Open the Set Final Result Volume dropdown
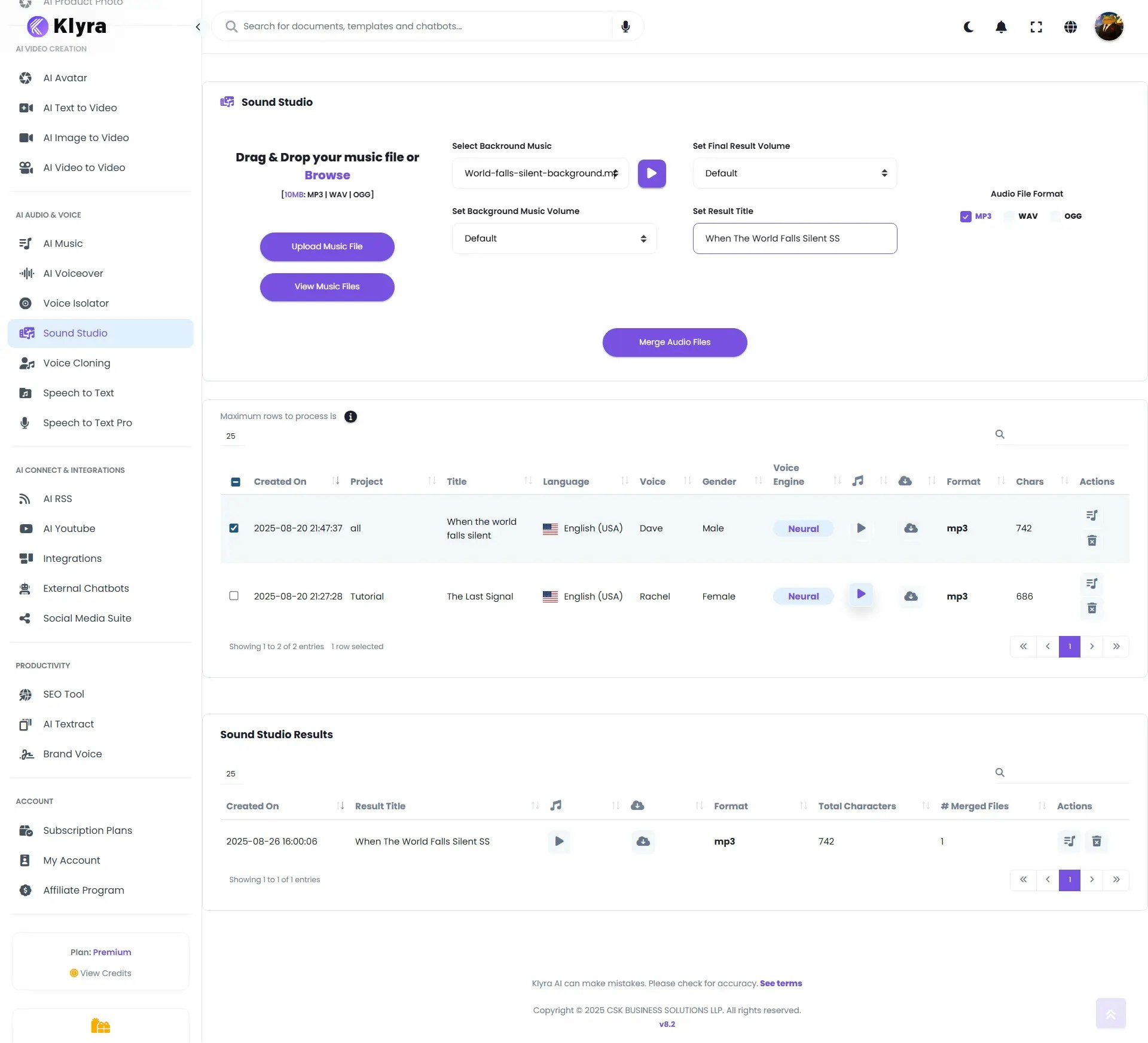This screenshot has width=1148, height=1043. click(x=794, y=173)
